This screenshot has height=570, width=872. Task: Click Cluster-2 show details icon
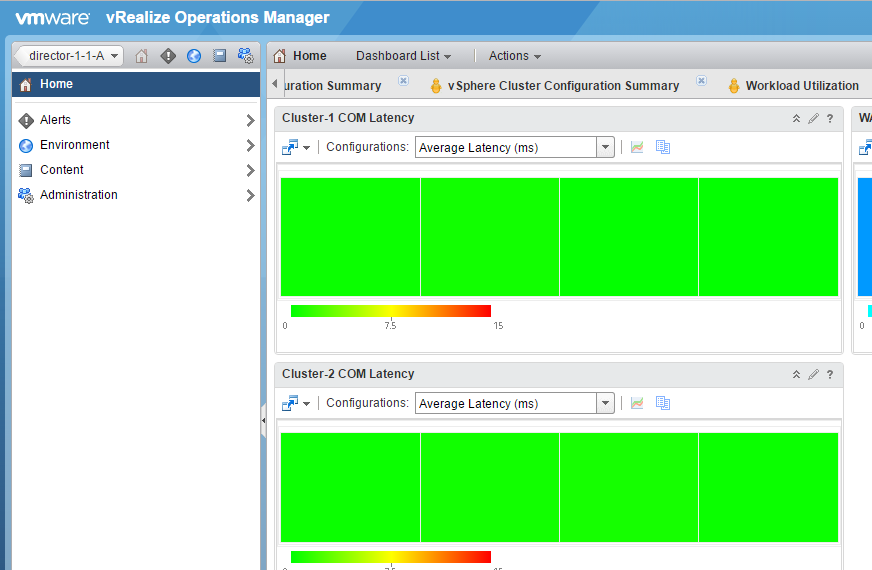click(662, 403)
